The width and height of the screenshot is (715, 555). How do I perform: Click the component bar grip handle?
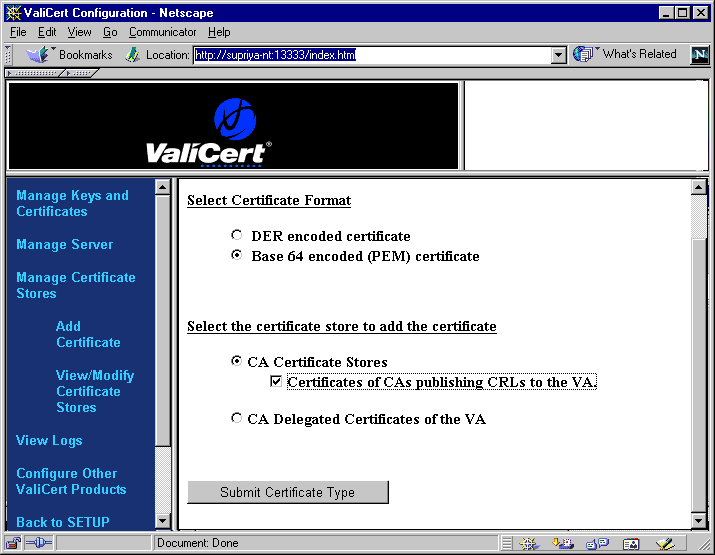[x=507, y=544]
